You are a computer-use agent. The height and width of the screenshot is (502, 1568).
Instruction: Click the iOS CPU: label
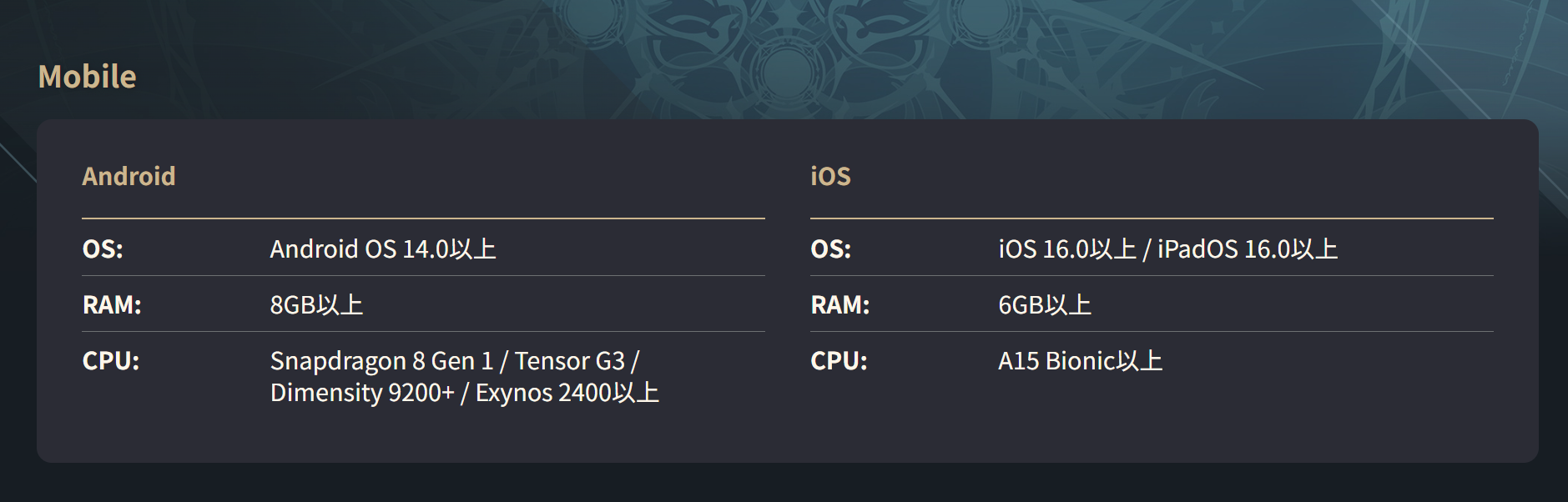click(839, 360)
